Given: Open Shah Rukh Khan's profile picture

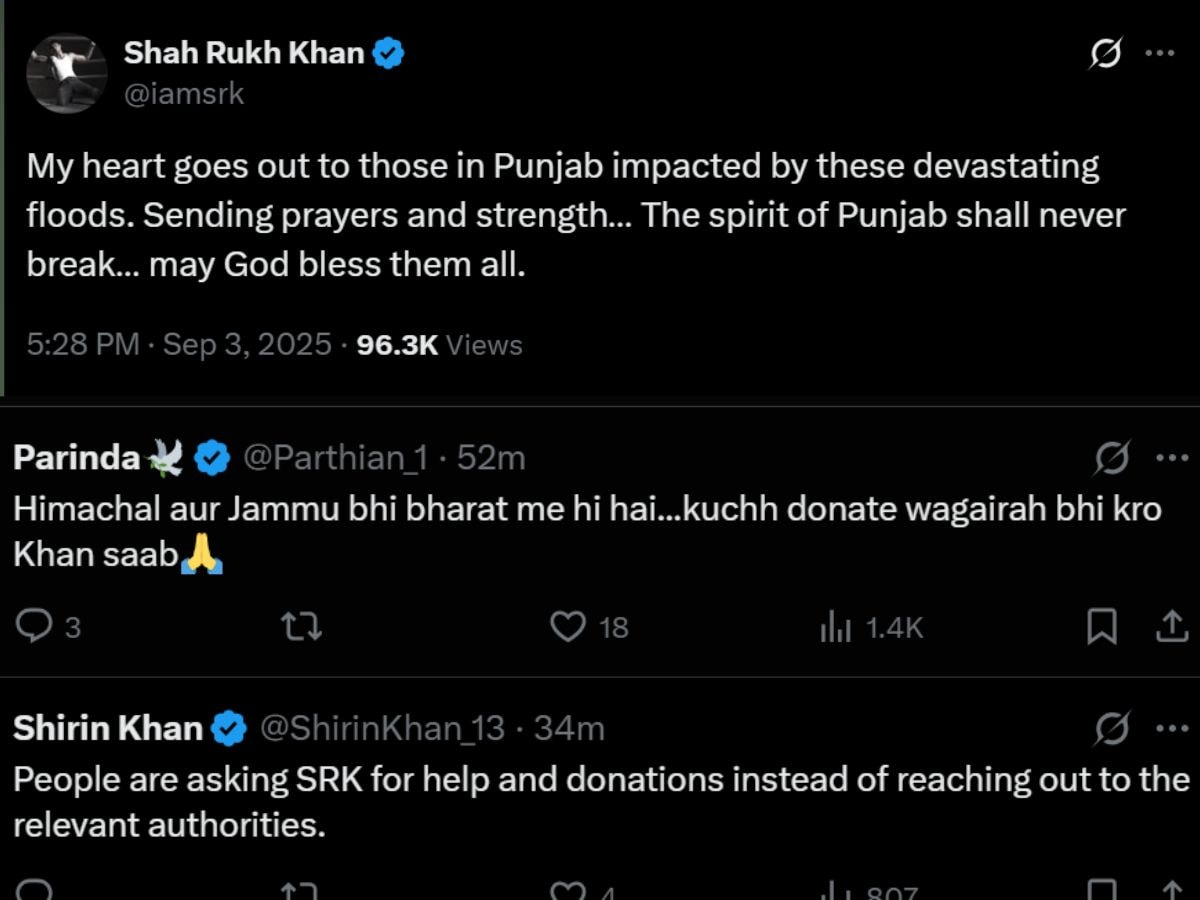Looking at the screenshot, I should (67, 73).
